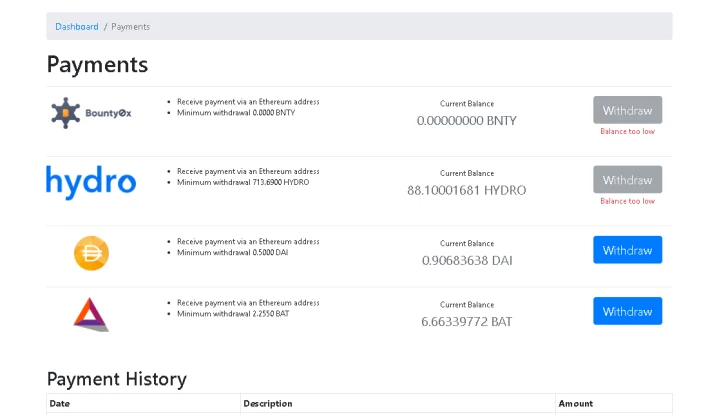Withdraw the BAT balance
This screenshot has height=415, width=710.
point(628,311)
